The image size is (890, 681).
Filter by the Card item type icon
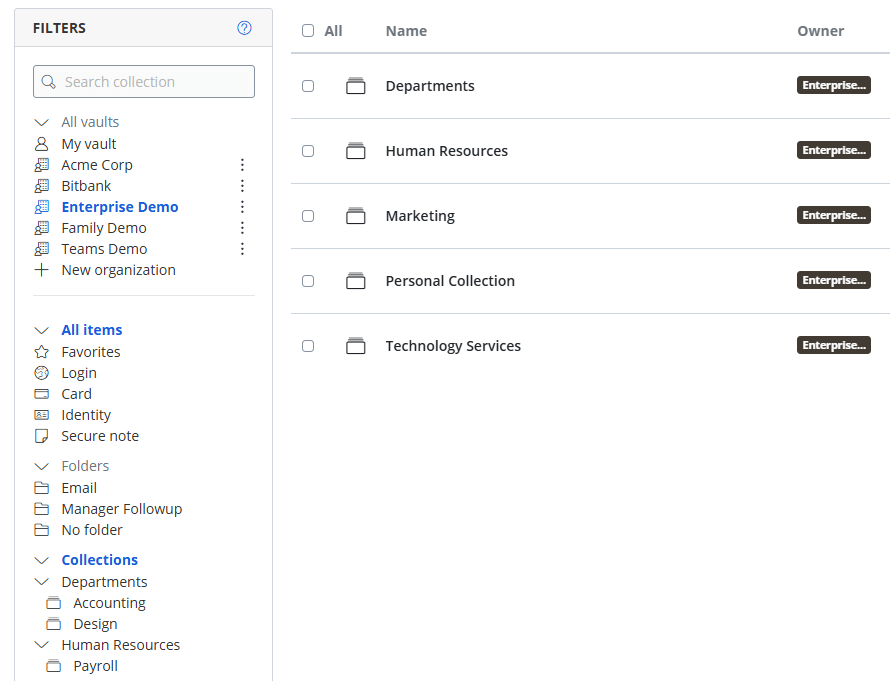tap(41, 393)
